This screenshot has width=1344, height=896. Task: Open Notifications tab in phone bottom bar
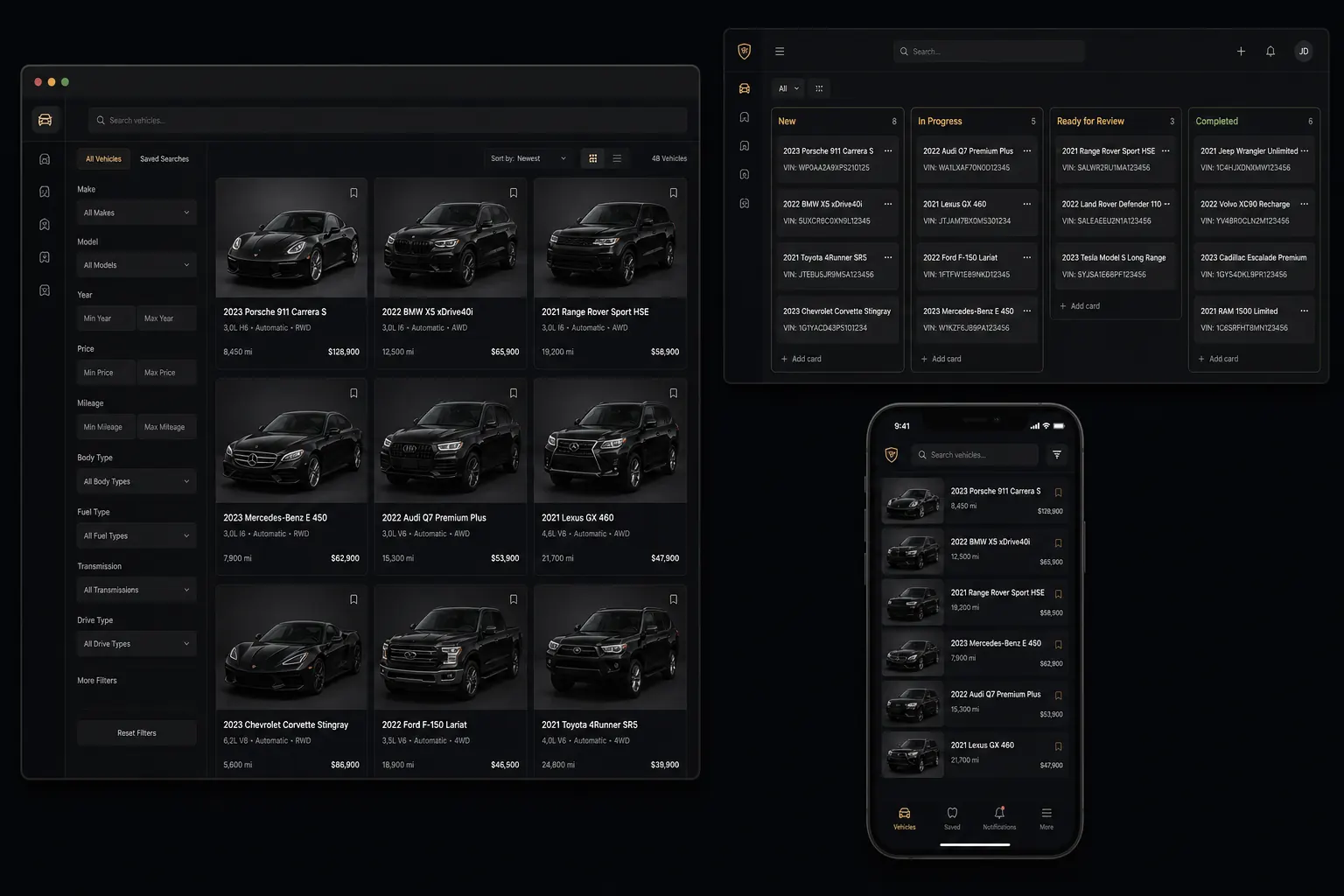[999, 818]
